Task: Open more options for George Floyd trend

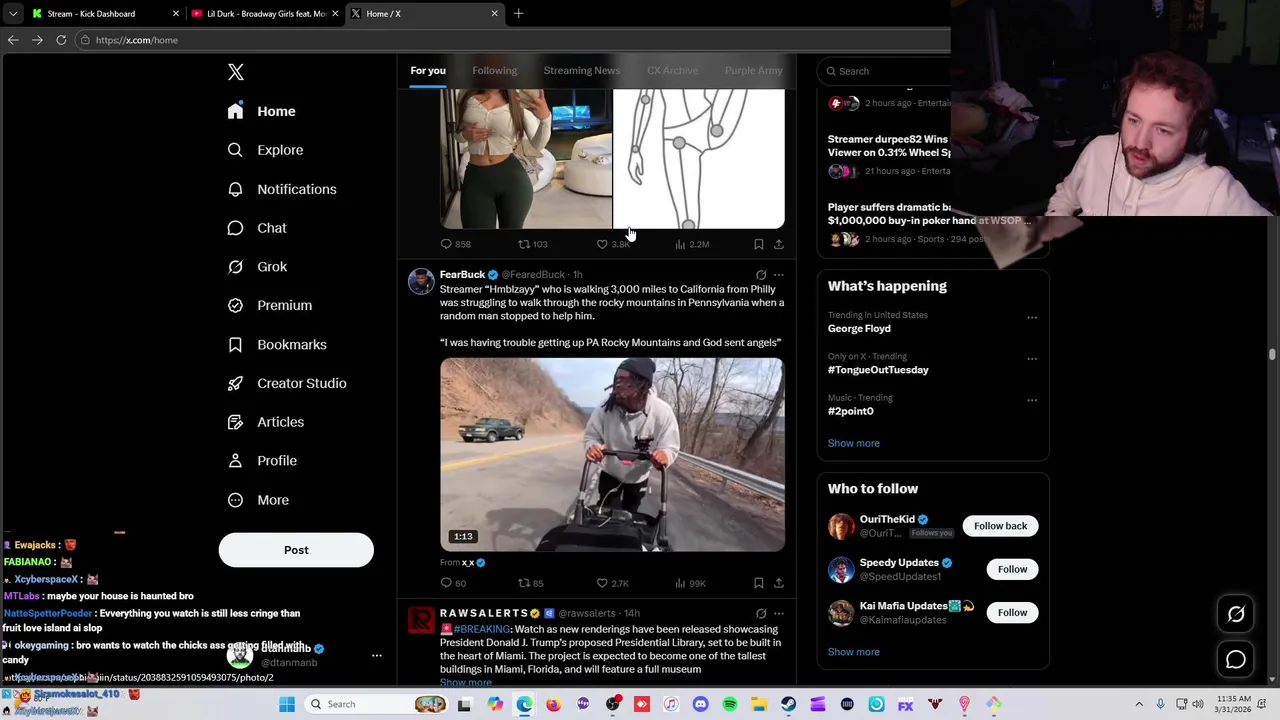Action: coord(1032,318)
